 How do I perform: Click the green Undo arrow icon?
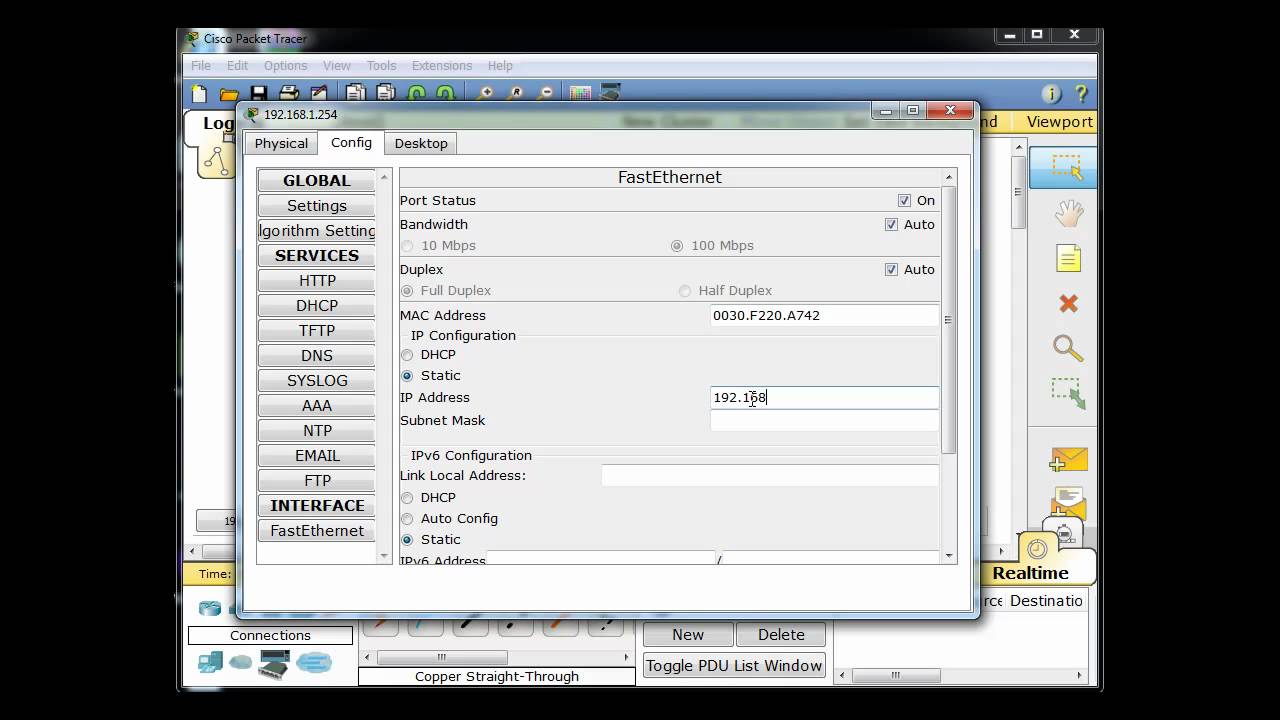(x=416, y=94)
